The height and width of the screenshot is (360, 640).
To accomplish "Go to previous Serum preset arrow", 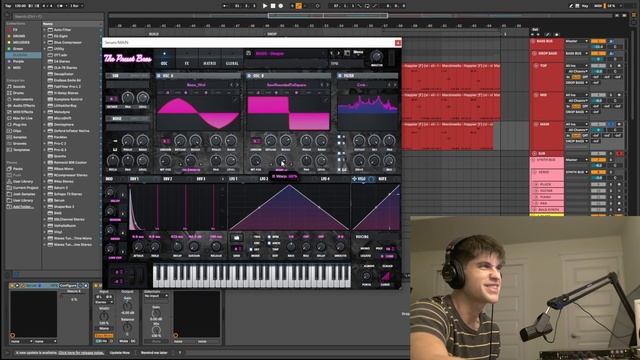I will pos(331,53).
